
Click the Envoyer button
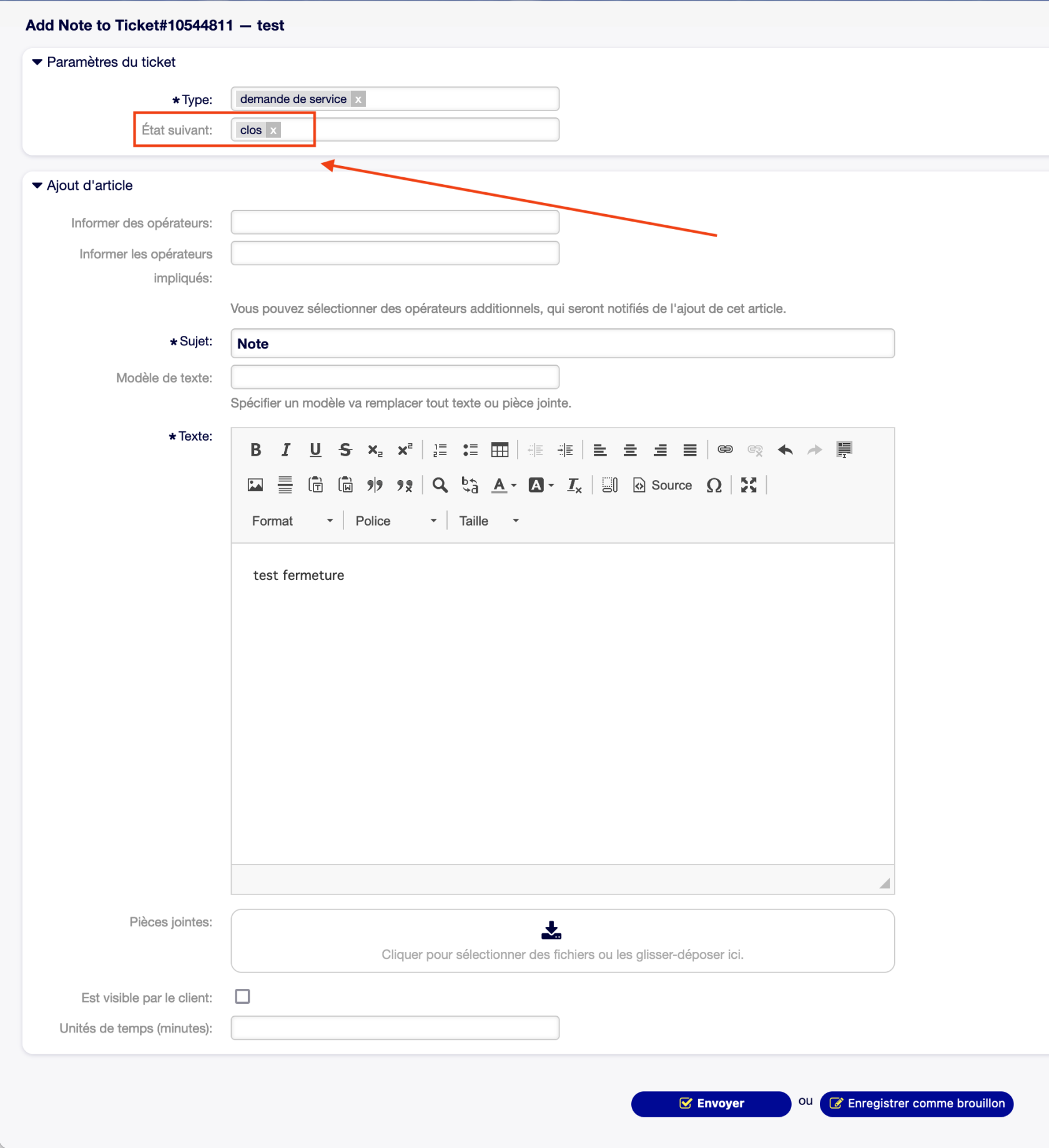click(711, 1103)
